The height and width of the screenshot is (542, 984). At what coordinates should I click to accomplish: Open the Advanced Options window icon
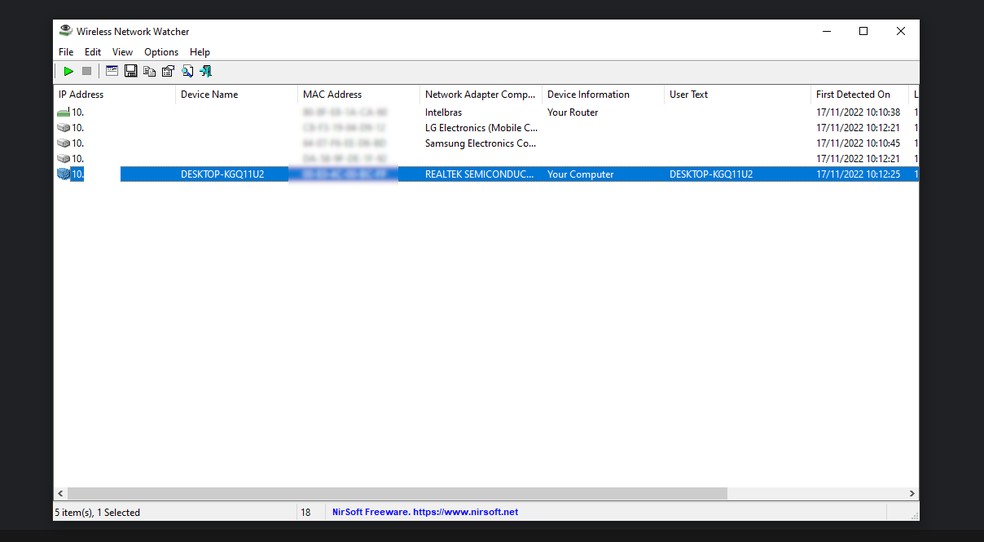[x=111, y=71]
